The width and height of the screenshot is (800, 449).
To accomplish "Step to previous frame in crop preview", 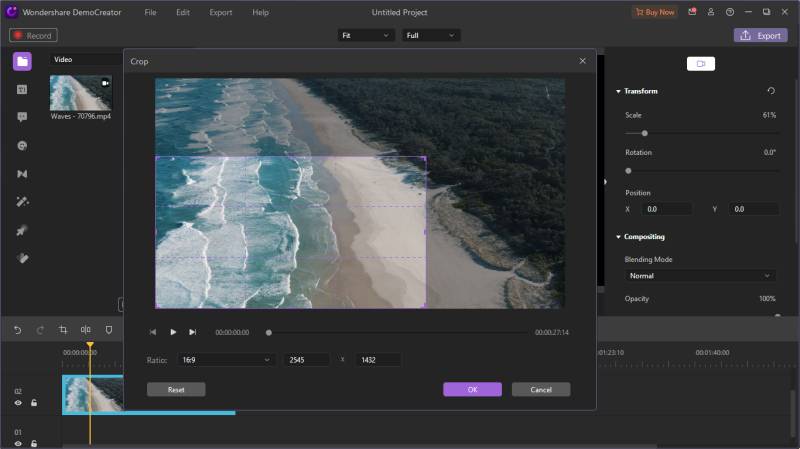I will coord(153,332).
